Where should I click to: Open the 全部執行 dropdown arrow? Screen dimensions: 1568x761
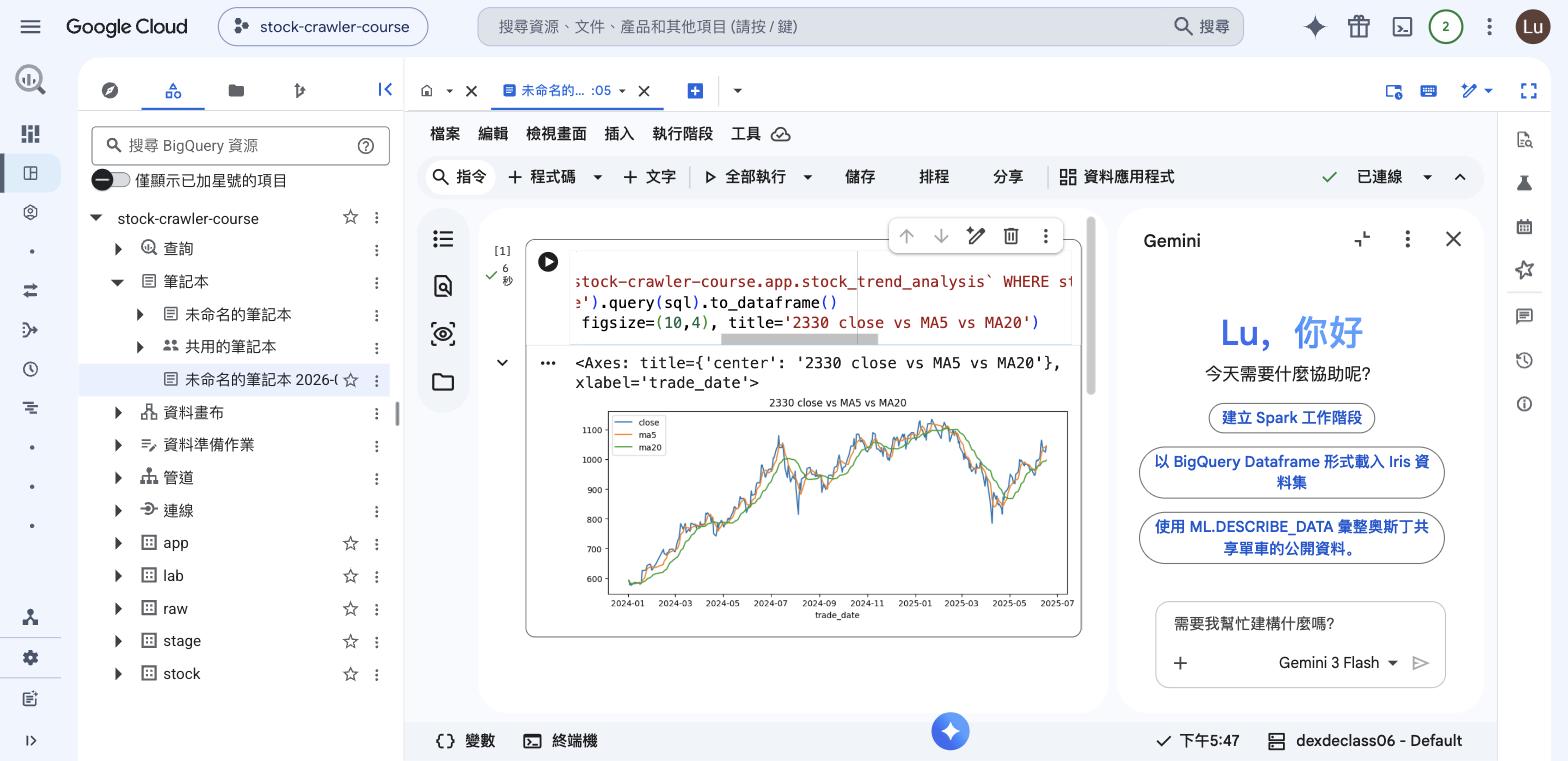pyautogui.click(x=808, y=177)
